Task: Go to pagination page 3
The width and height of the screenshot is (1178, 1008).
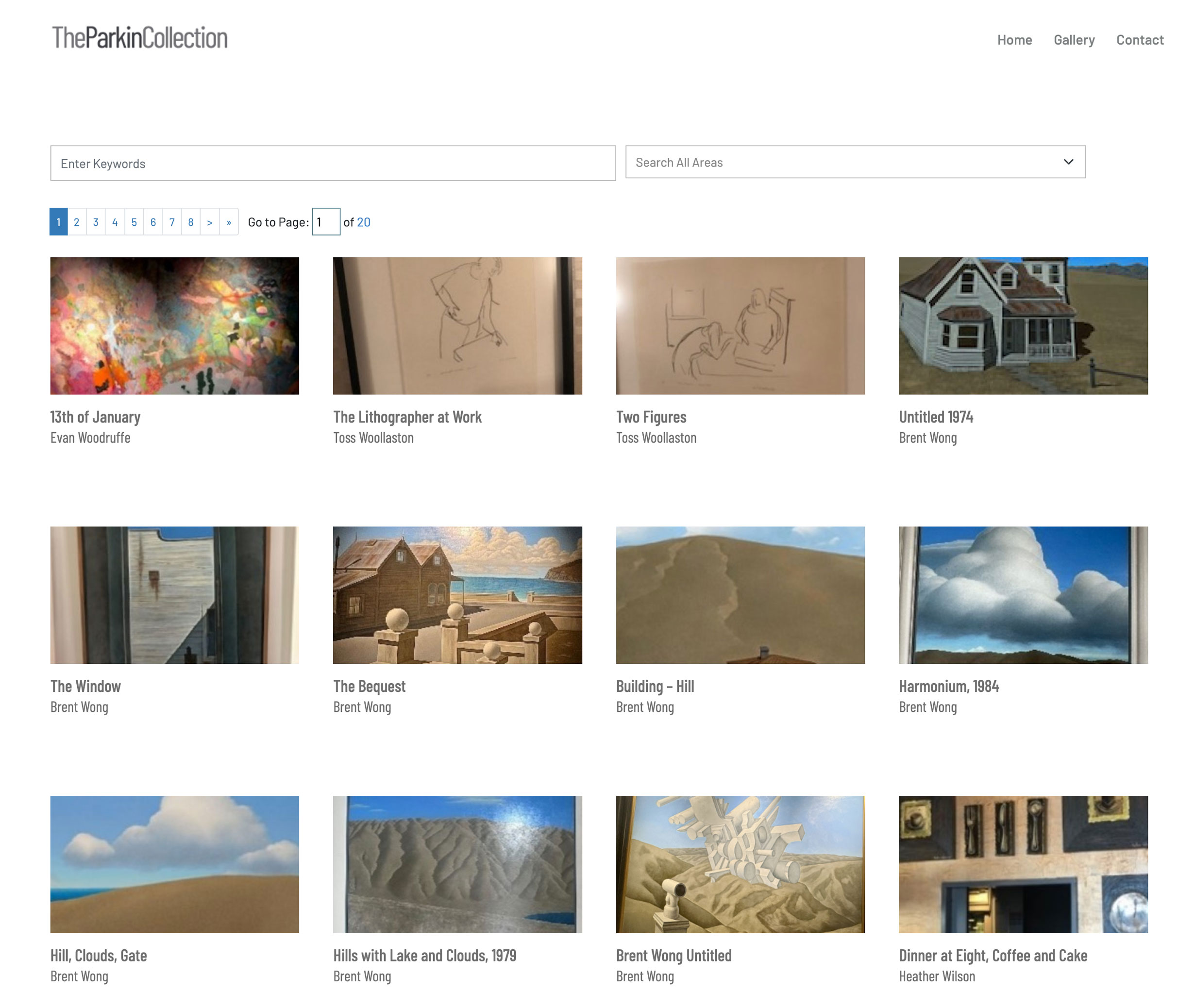Action: 96,222
